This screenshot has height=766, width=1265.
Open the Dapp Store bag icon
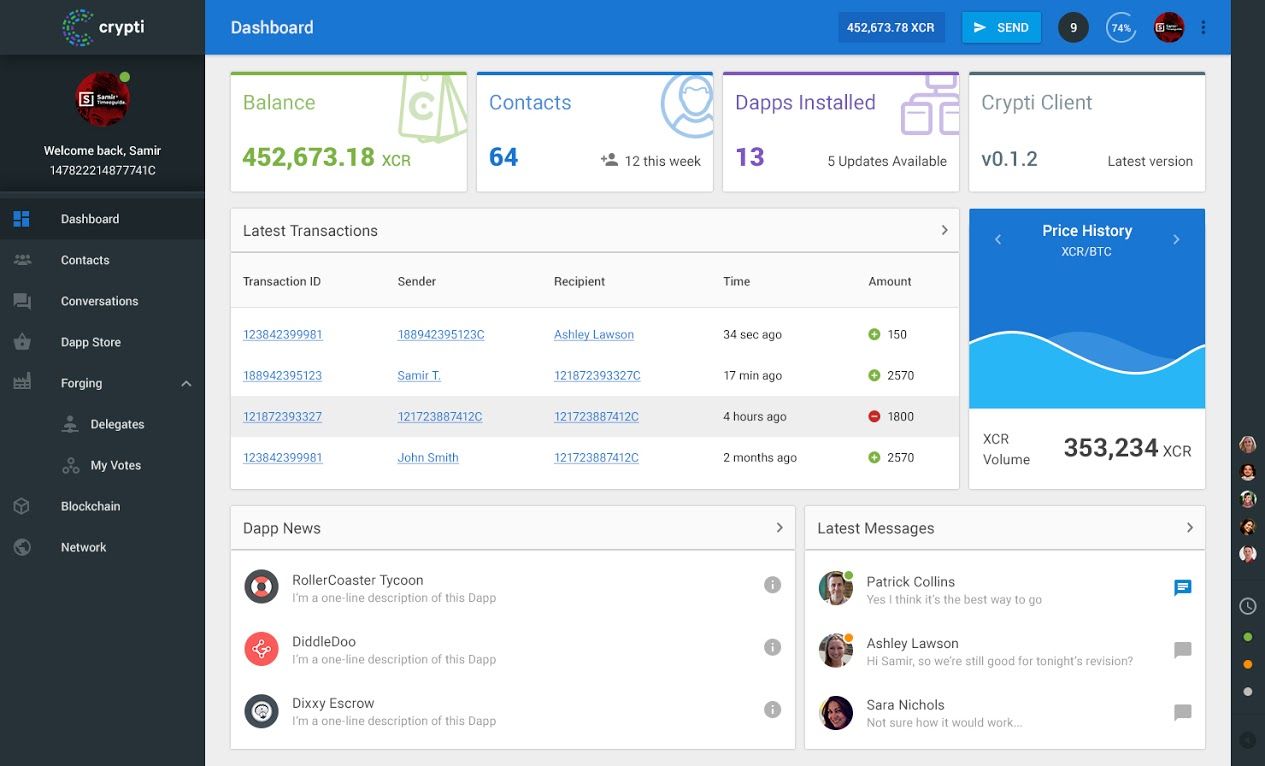[22, 341]
